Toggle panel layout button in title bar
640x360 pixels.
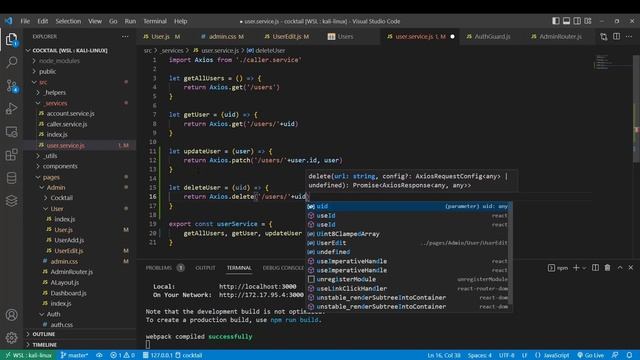point(567,21)
